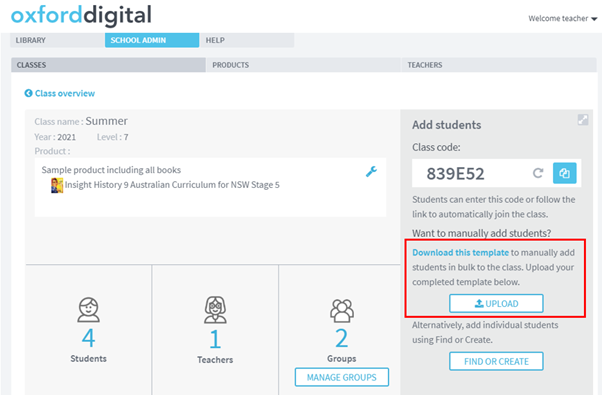Screen dimensions: 602x395
Task: Switch to the TEACHERS tab
Action: click(x=499, y=65)
